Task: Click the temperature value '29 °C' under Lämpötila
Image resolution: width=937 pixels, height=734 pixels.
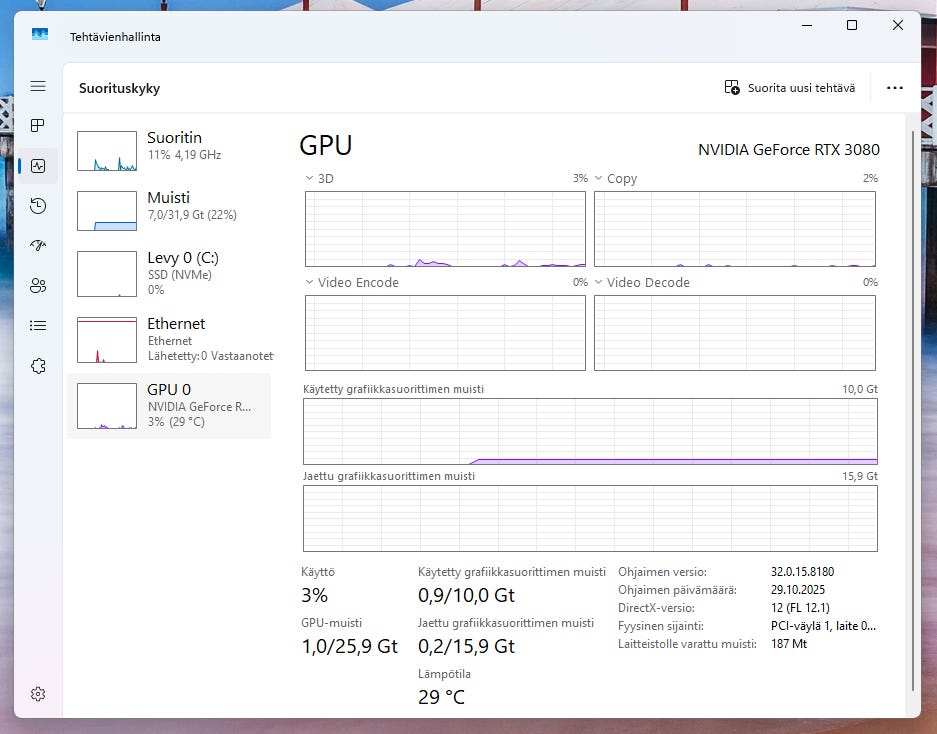Action: (441, 697)
